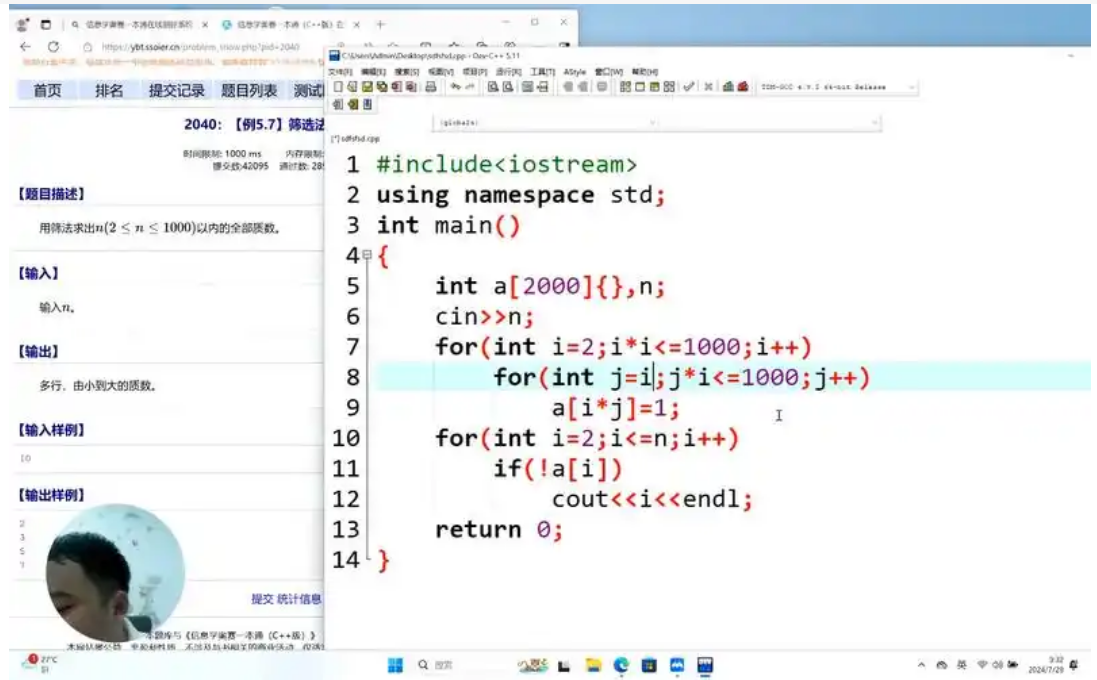
Task: Click the browser profile avatar icon
Action: (x=22, y=24)
